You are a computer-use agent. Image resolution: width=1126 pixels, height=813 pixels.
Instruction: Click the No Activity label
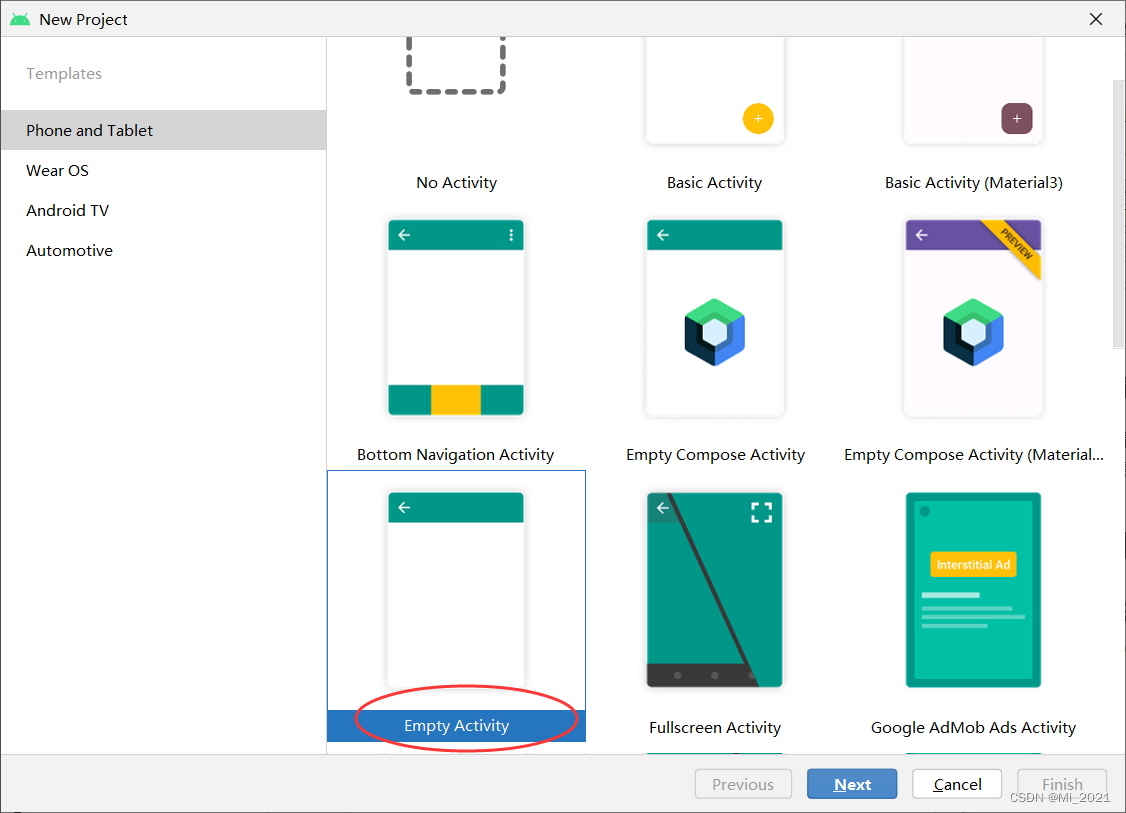coord(457,182)
